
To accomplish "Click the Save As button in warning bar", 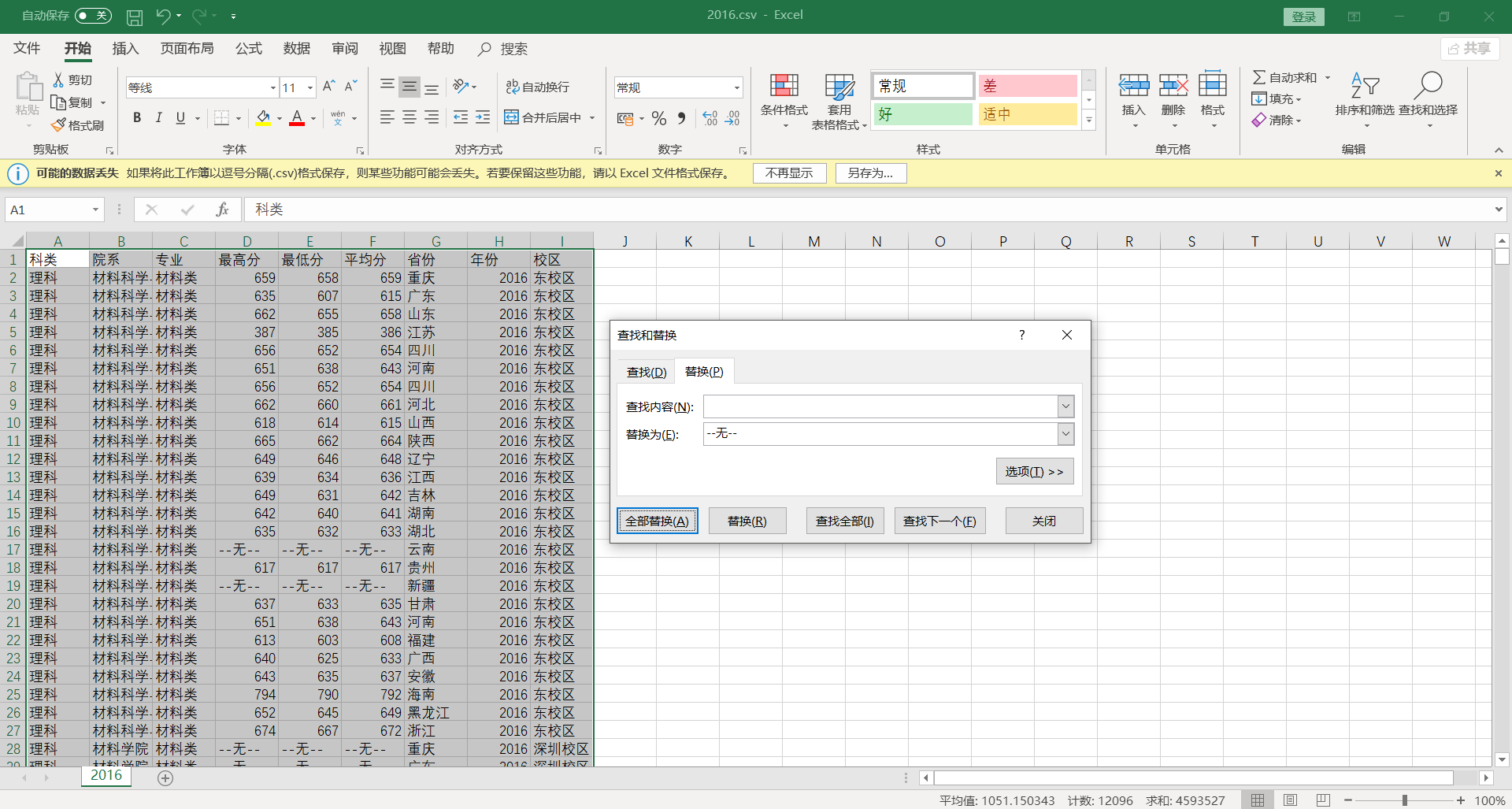I will (870, 173).
